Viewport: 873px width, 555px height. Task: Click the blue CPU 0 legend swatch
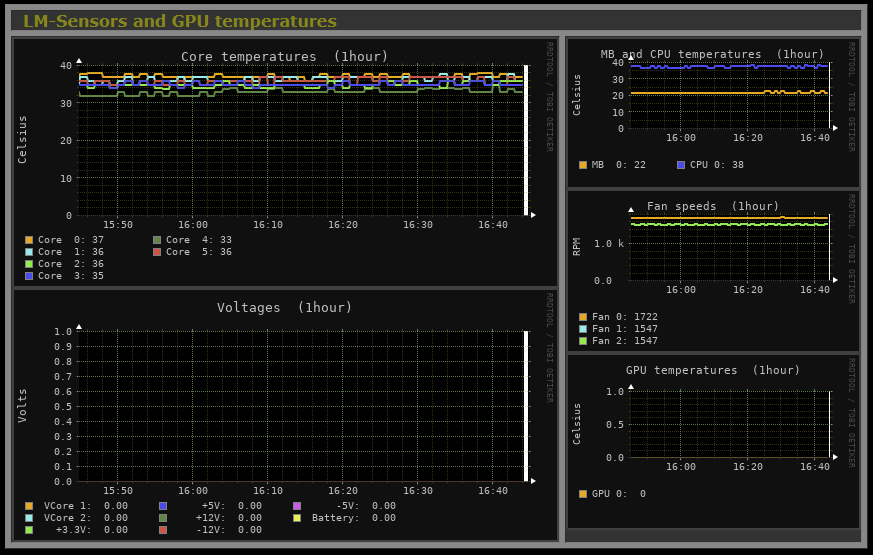(681, 165)
